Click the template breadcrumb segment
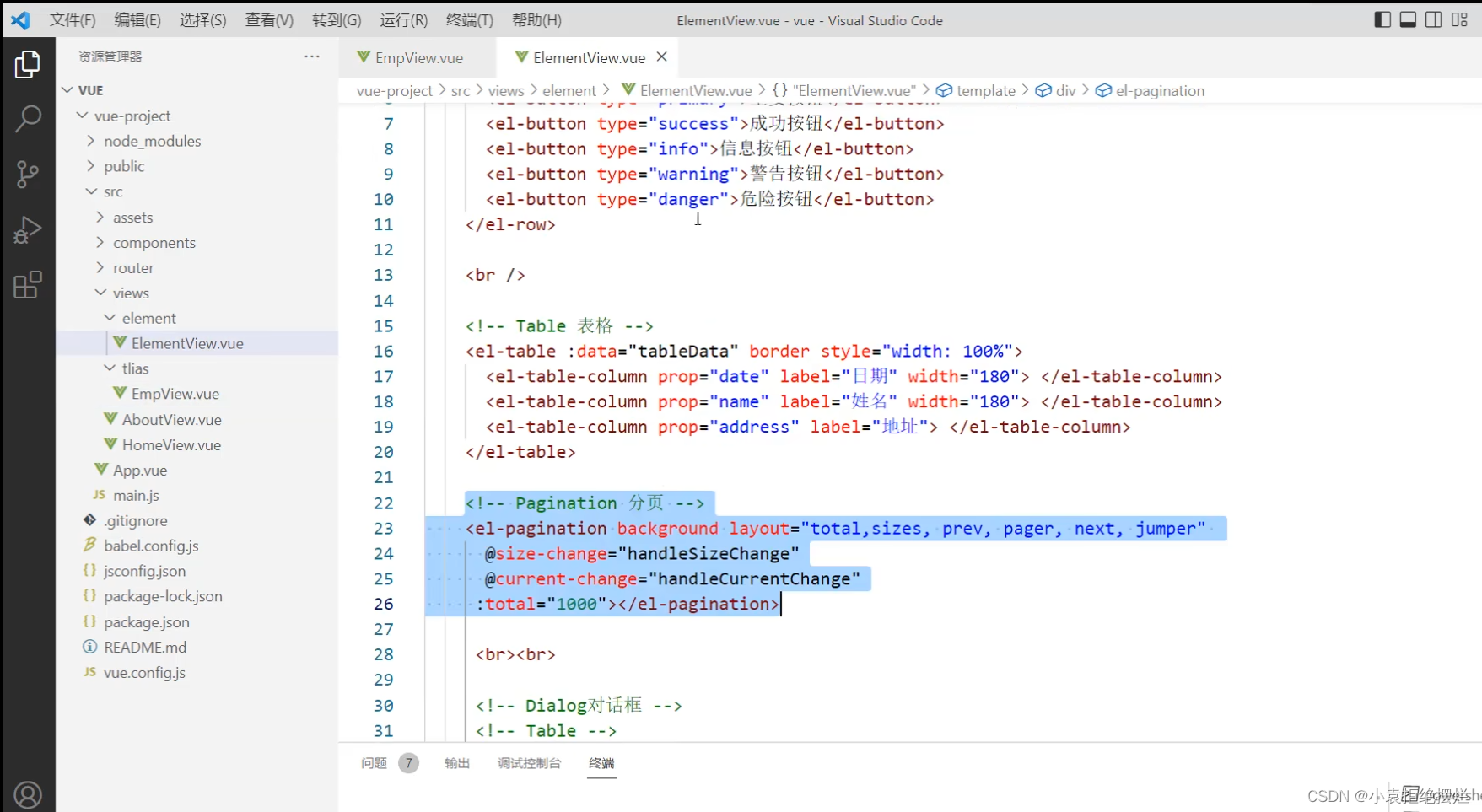Screen dimensions: 1482x812 (976, 91)
